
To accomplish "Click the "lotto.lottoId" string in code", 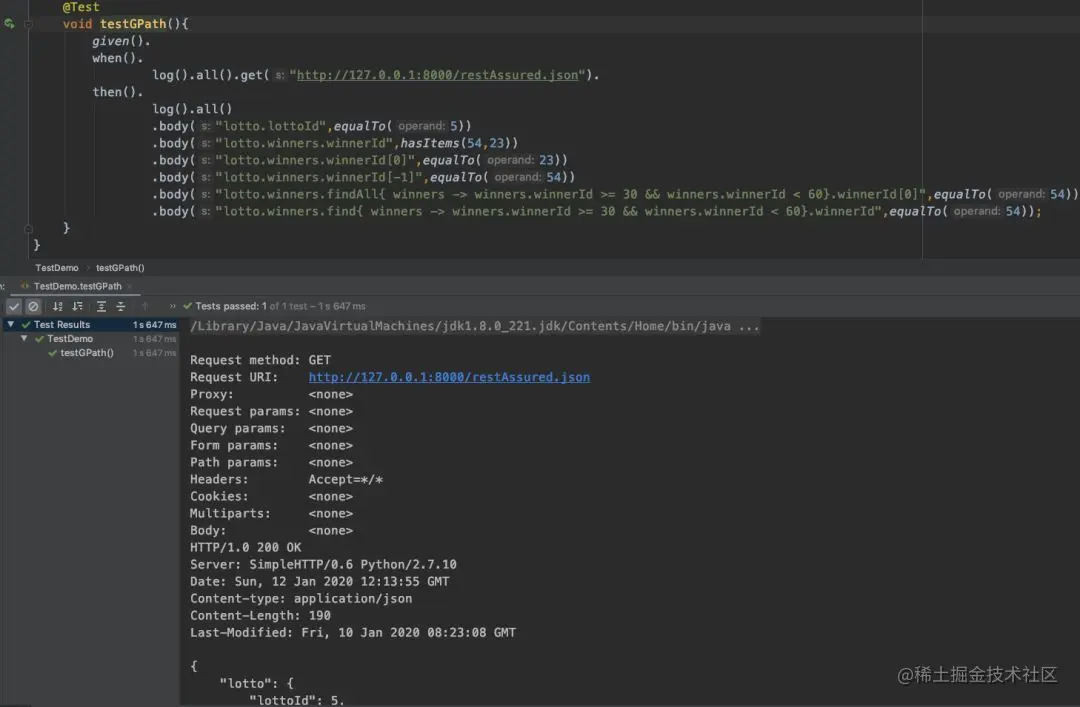I will (x=271, y=126).
